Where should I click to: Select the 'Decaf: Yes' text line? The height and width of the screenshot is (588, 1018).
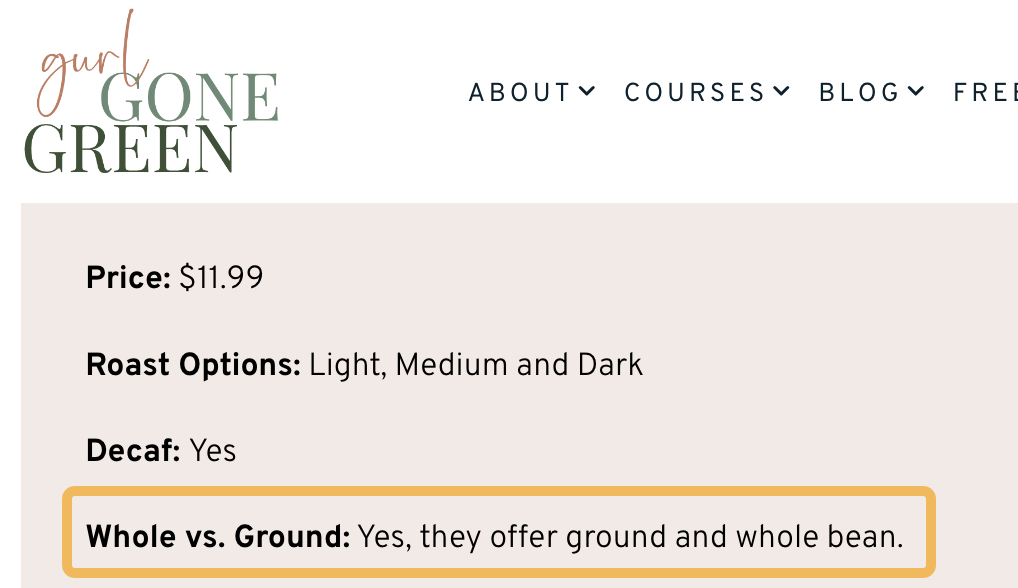pyautogui.click(x=160, y=451)
